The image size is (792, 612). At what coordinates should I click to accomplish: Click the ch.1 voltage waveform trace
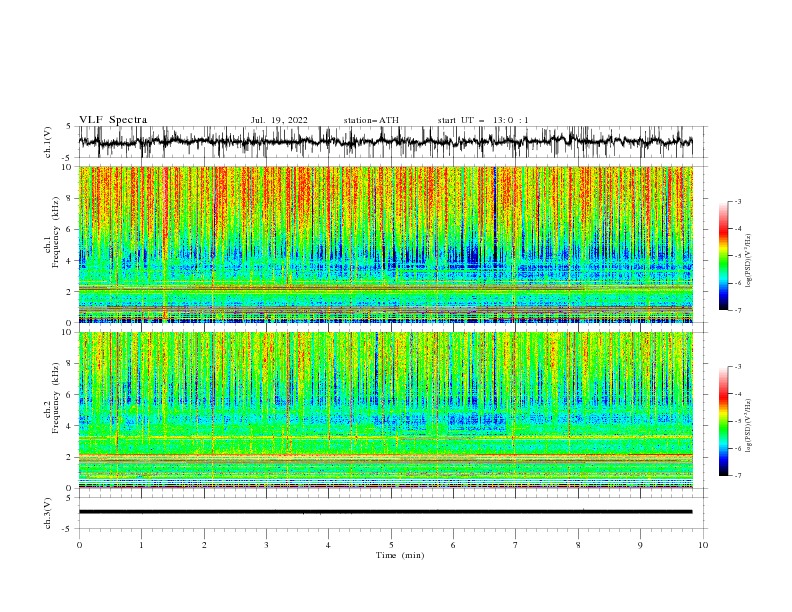point(385,142)
